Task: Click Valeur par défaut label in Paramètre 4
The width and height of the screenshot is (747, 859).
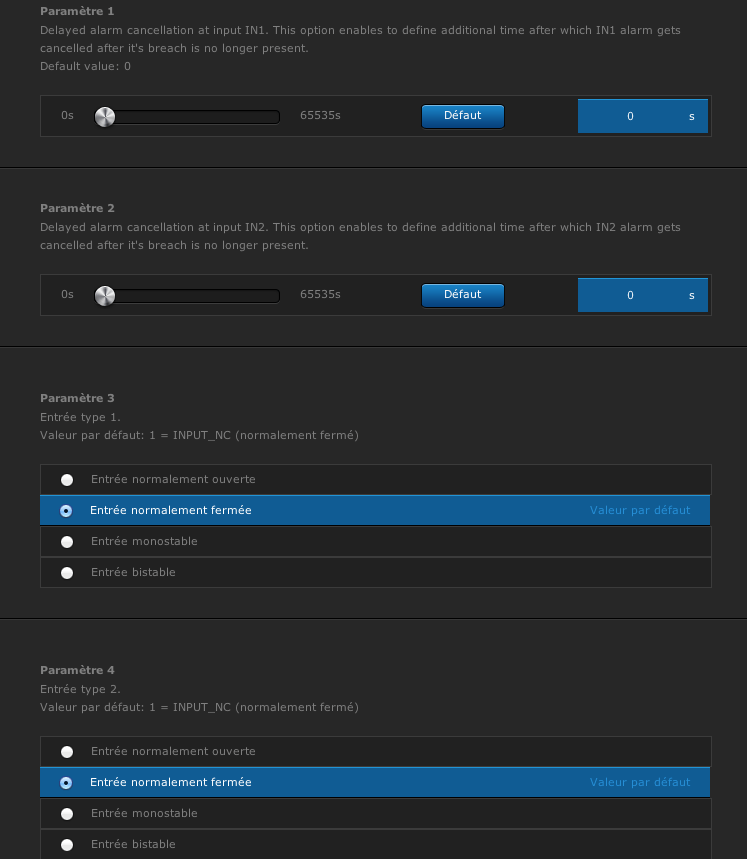Action: (640, 782)
